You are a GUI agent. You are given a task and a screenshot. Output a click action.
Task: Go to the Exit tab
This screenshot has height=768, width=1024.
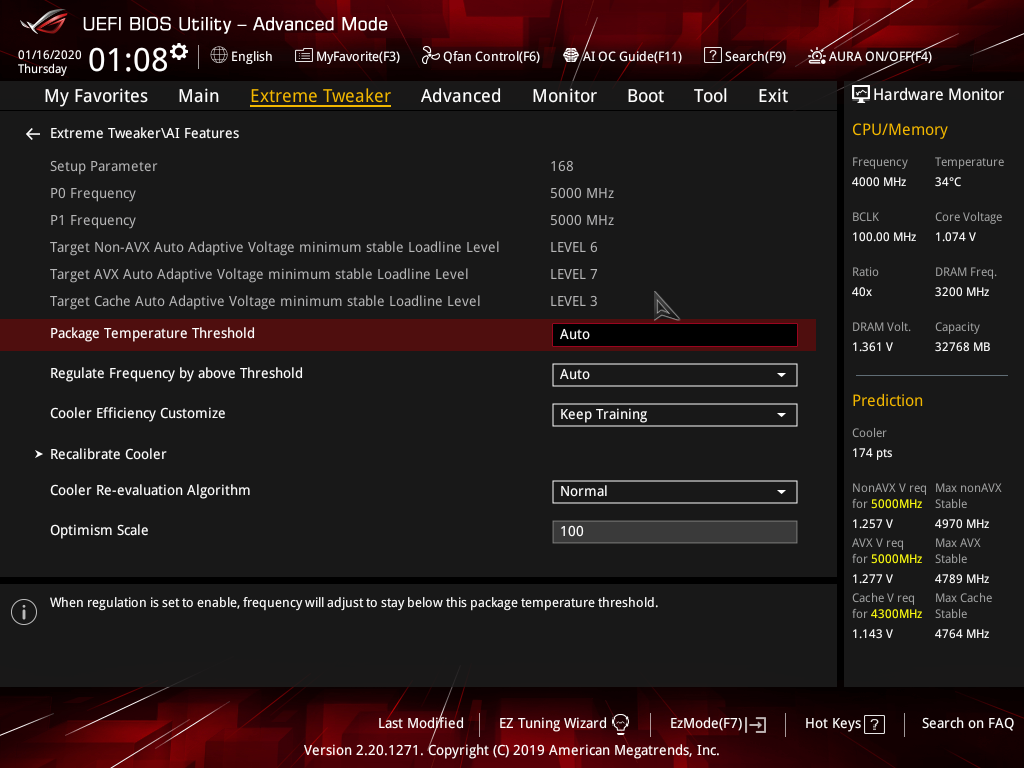point(773,96)
